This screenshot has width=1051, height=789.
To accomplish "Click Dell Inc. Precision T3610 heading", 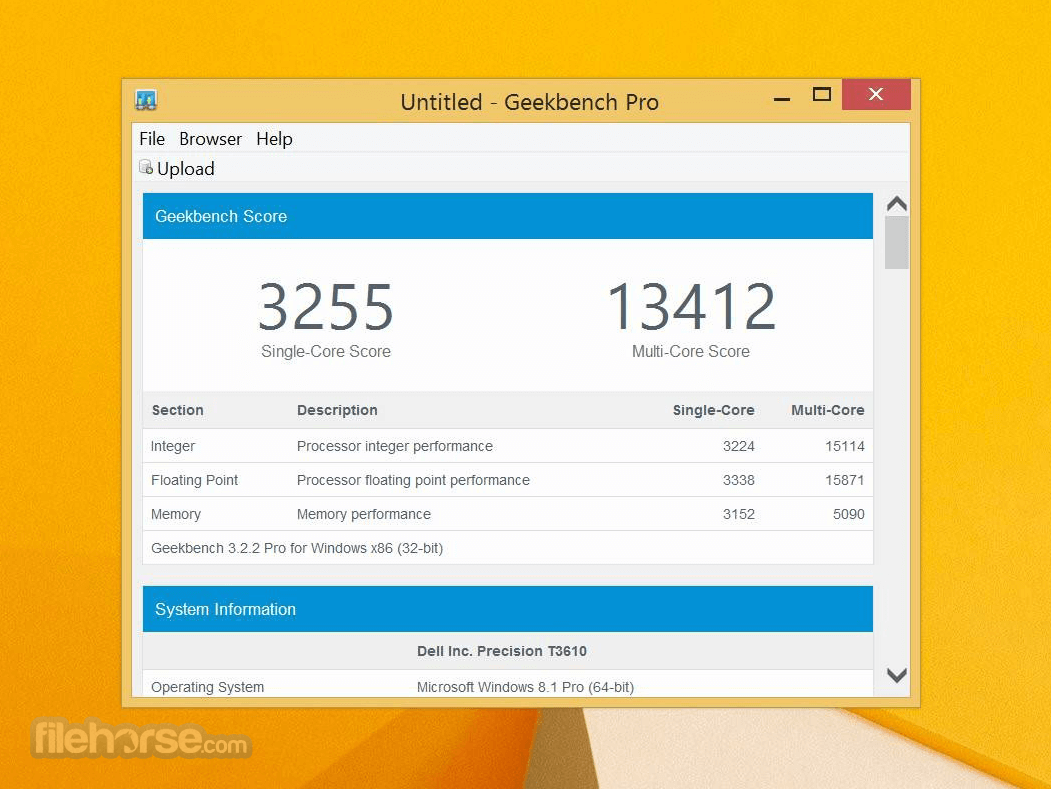I will click(501, 651).
